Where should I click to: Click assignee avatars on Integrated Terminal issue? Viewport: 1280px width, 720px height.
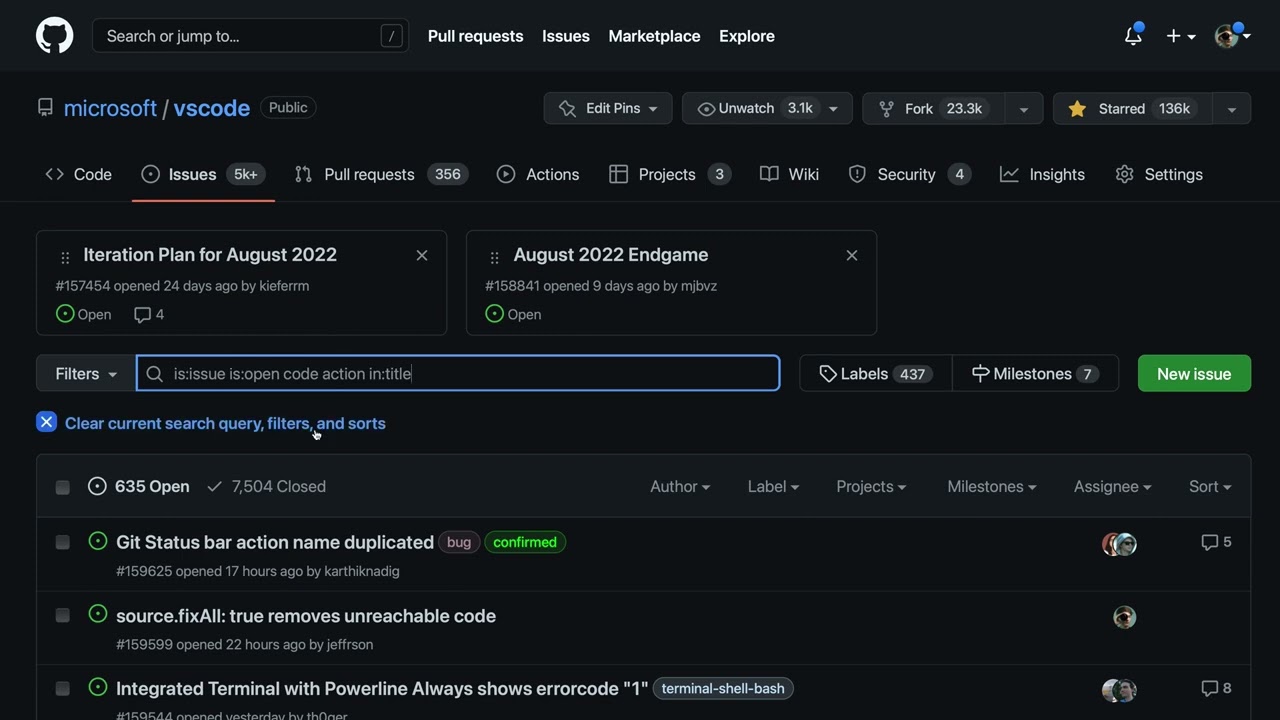click(x=1120, y=690)
